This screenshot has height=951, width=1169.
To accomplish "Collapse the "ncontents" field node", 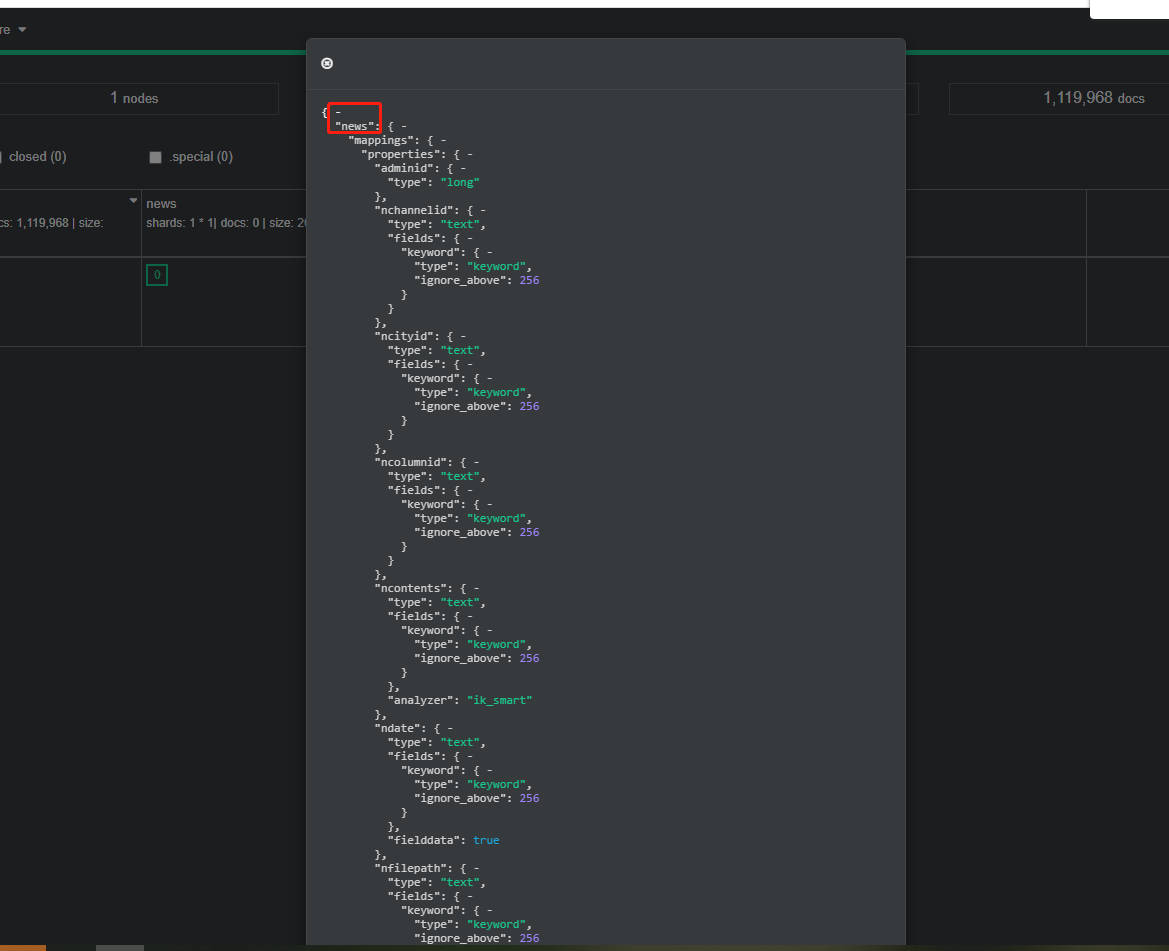I will click(x=476, y=588).
